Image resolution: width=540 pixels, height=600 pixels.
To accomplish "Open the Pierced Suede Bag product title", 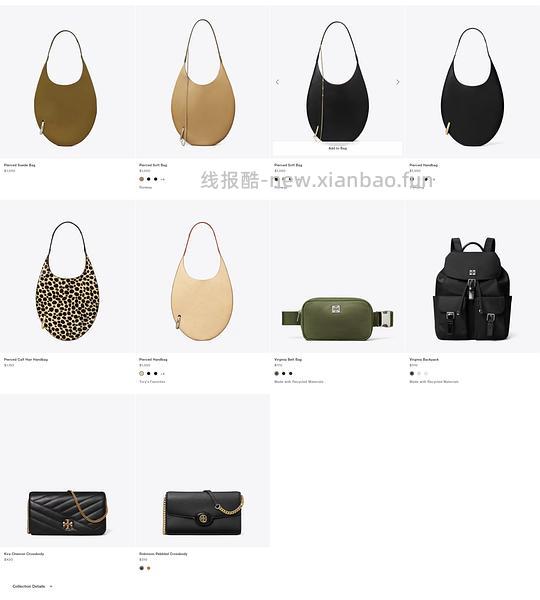I will (x=20, y=165).
